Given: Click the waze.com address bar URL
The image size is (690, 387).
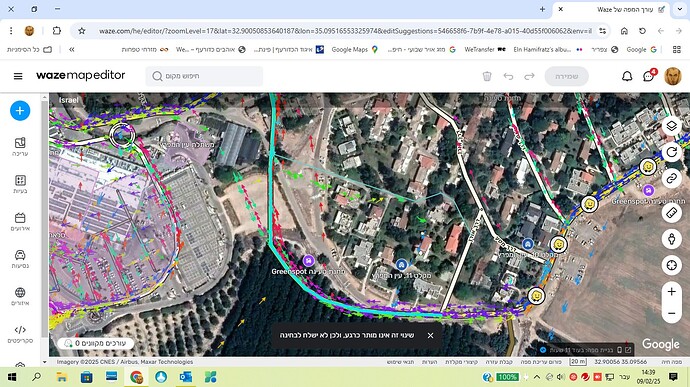Looking at the screenshot, I should click(345, 31).
